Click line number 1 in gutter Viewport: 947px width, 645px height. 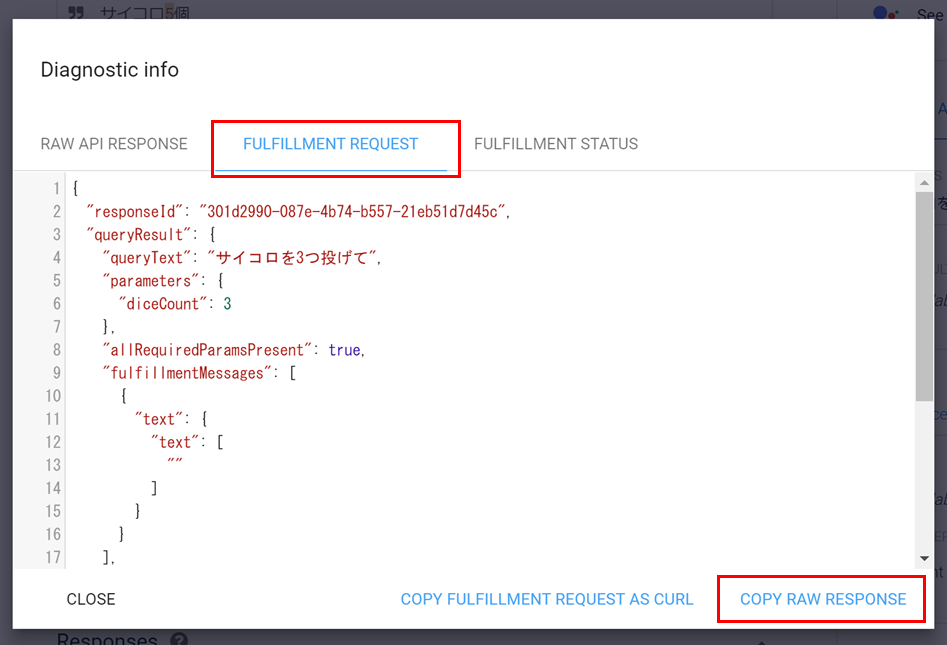tap(56, 189)
